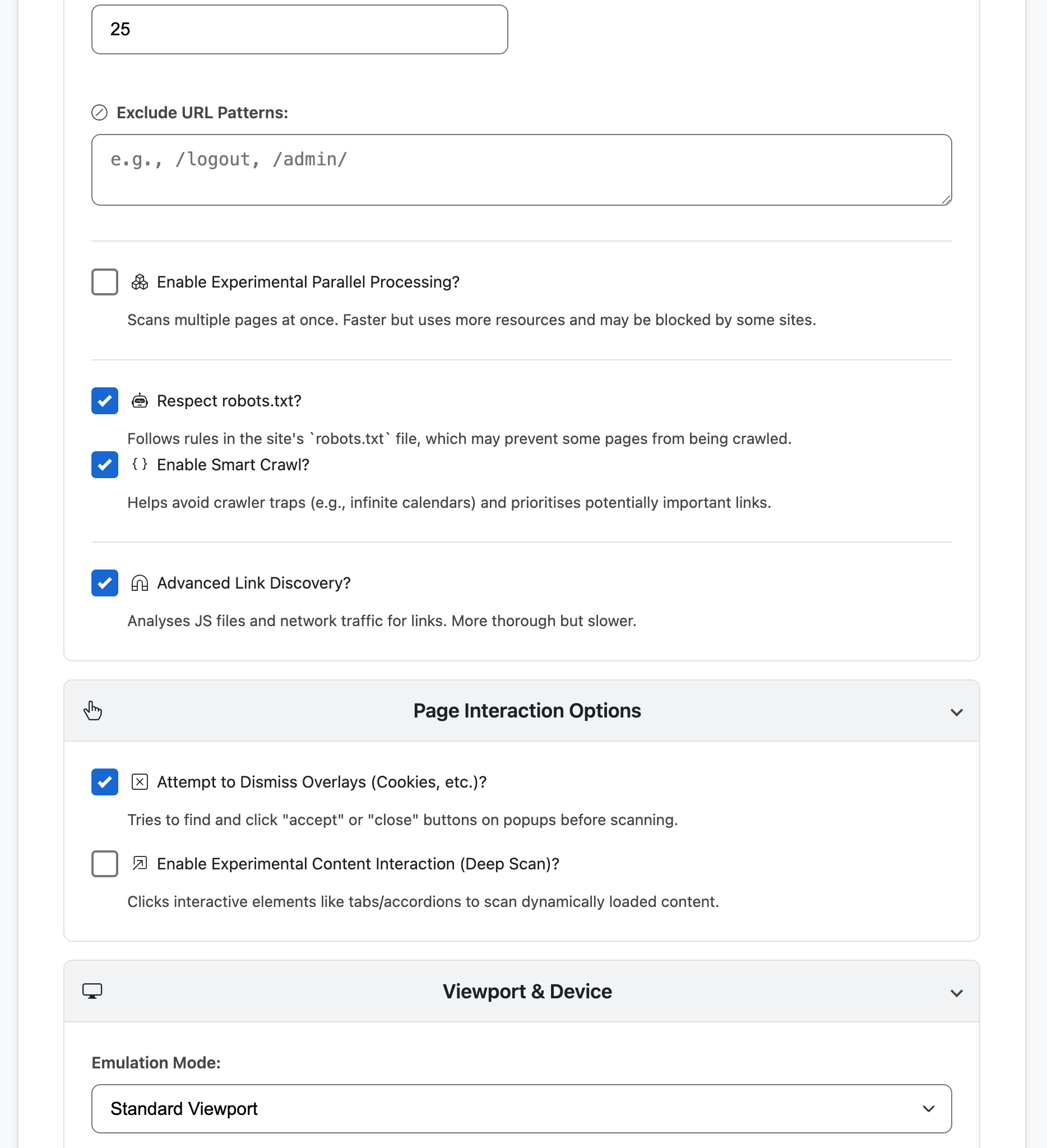Enable Experimental Parallel Processing checkbox

tap(105, 282)
